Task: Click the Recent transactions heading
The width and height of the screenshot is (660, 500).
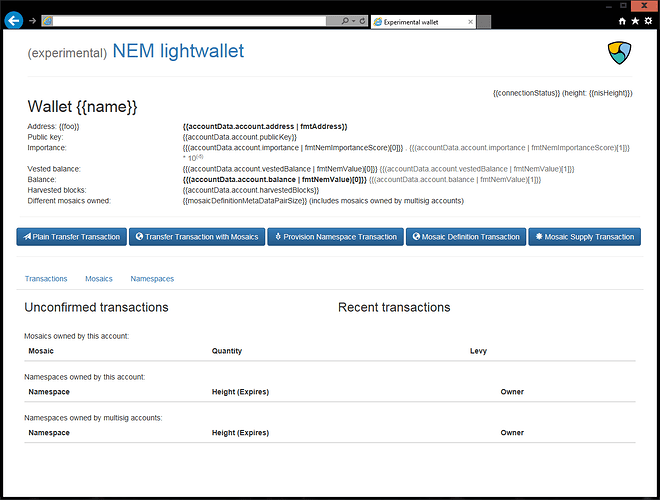Action: [394, 307]
